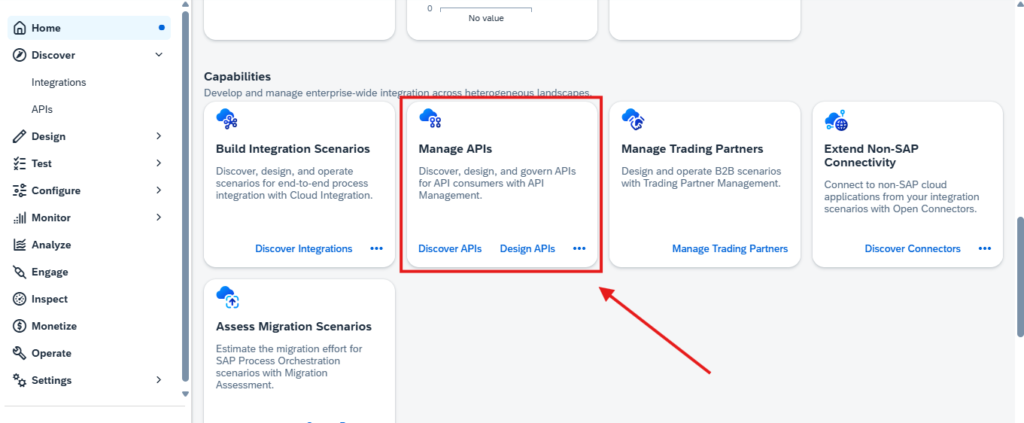Click the Monetize dollar icon

click(20, 326)
